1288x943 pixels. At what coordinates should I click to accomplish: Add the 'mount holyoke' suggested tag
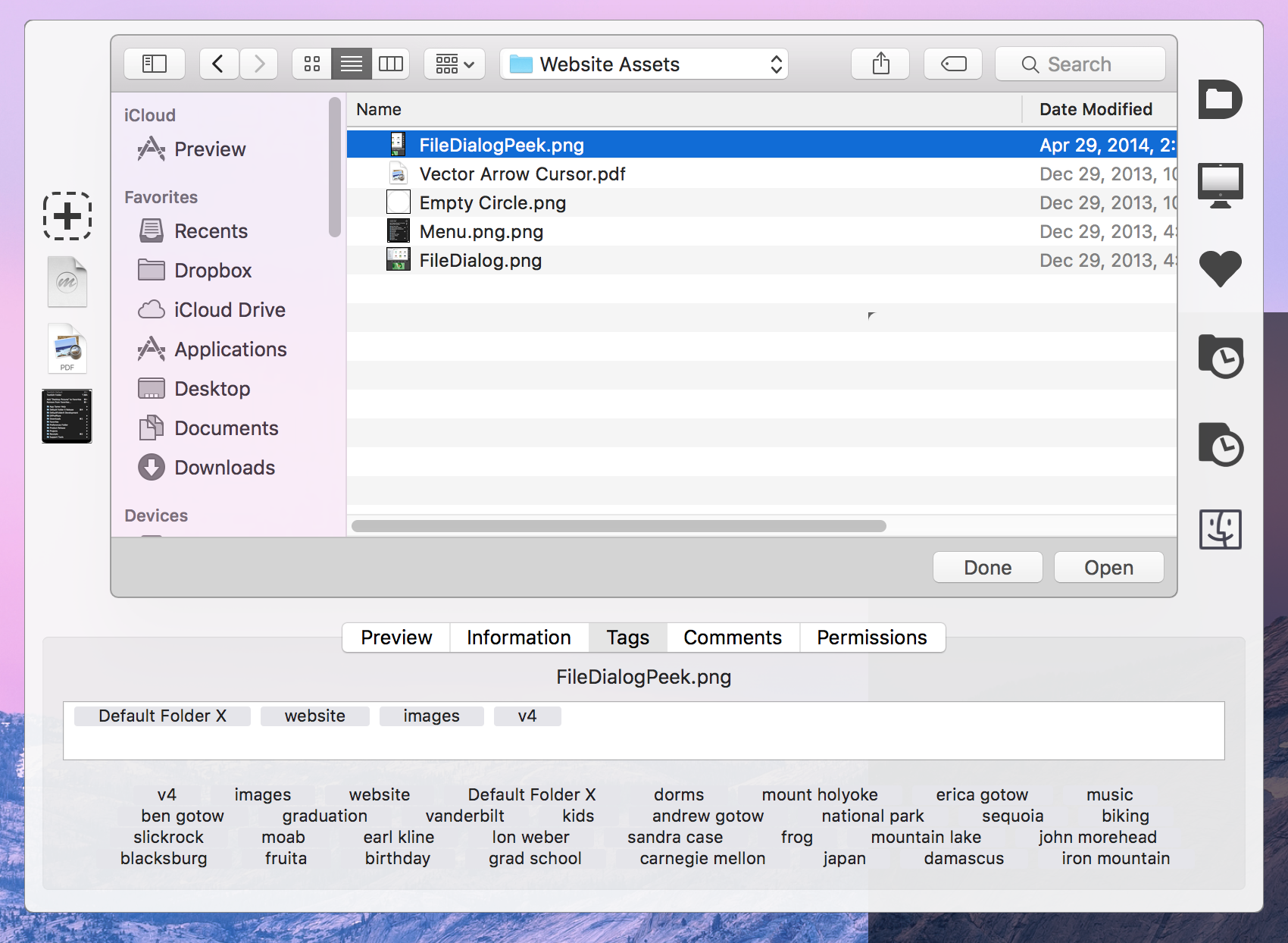(820, 794)
